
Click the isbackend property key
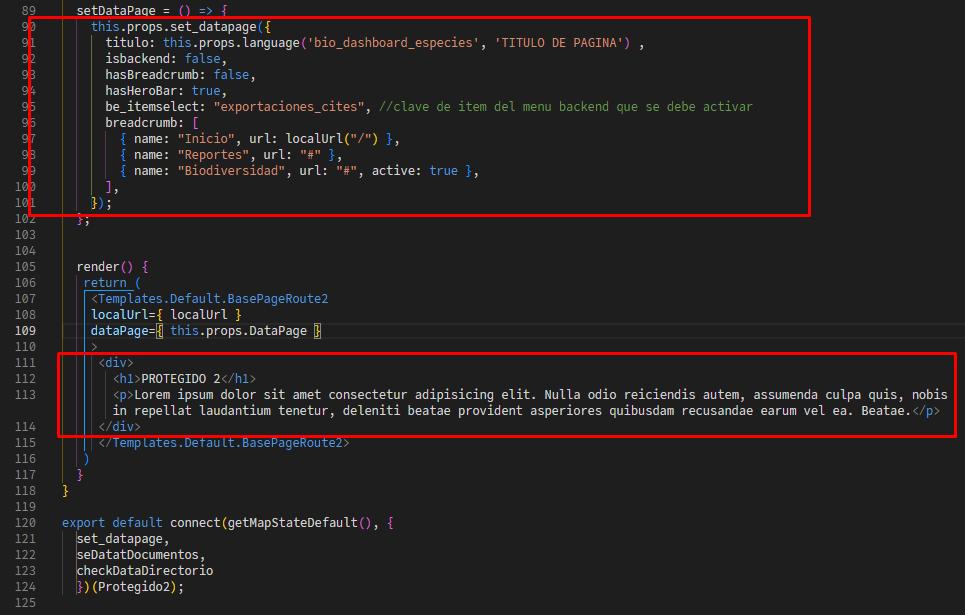[138, 58]
